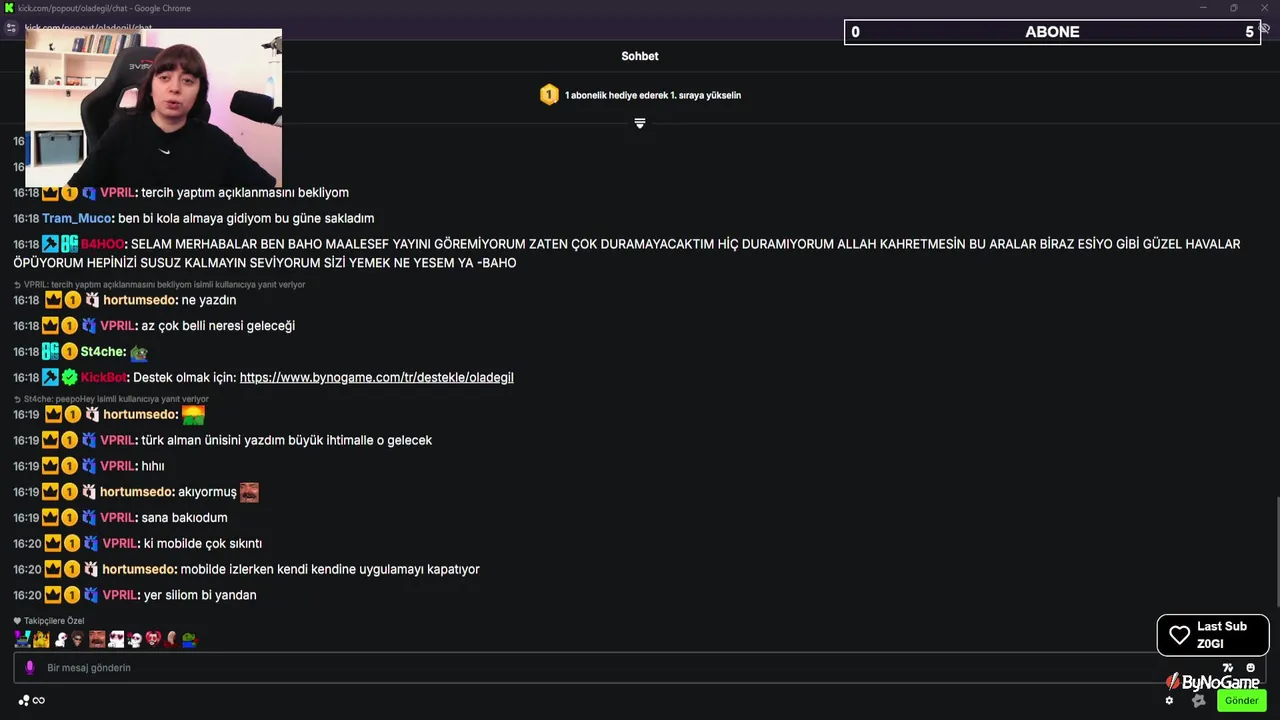
Task: Insert the first follower emote with sunglasses
Action: [22, 639]
